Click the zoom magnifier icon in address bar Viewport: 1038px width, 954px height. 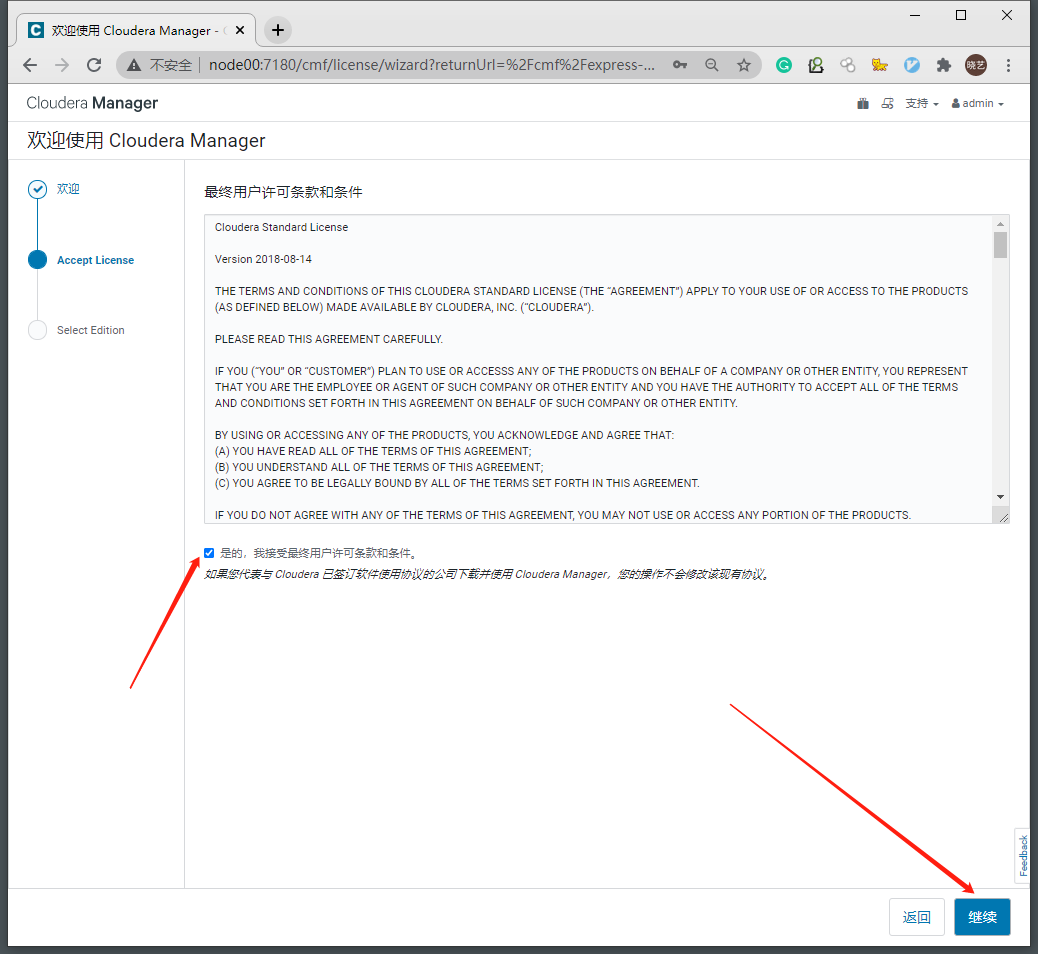(x=712, y=65)
